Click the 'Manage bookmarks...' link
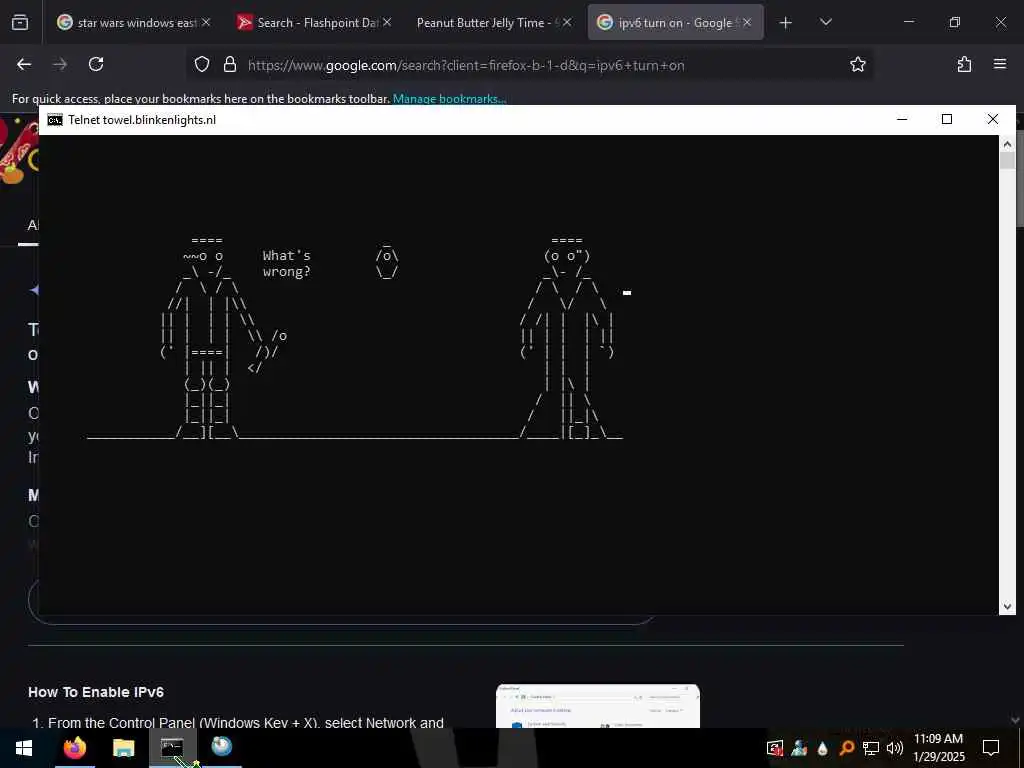This screenshot has height=768, width=1024. coord(449,99)
